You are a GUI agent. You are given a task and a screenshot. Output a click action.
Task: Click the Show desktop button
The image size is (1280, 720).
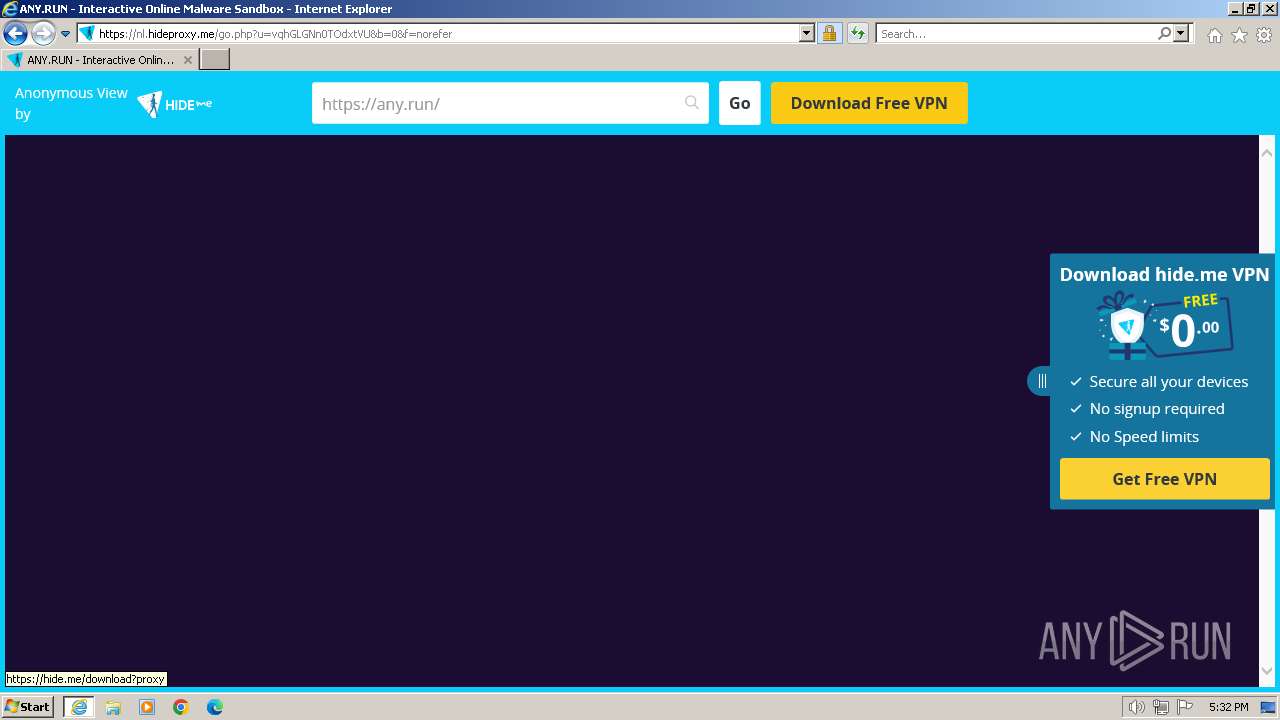(1268, 707)
